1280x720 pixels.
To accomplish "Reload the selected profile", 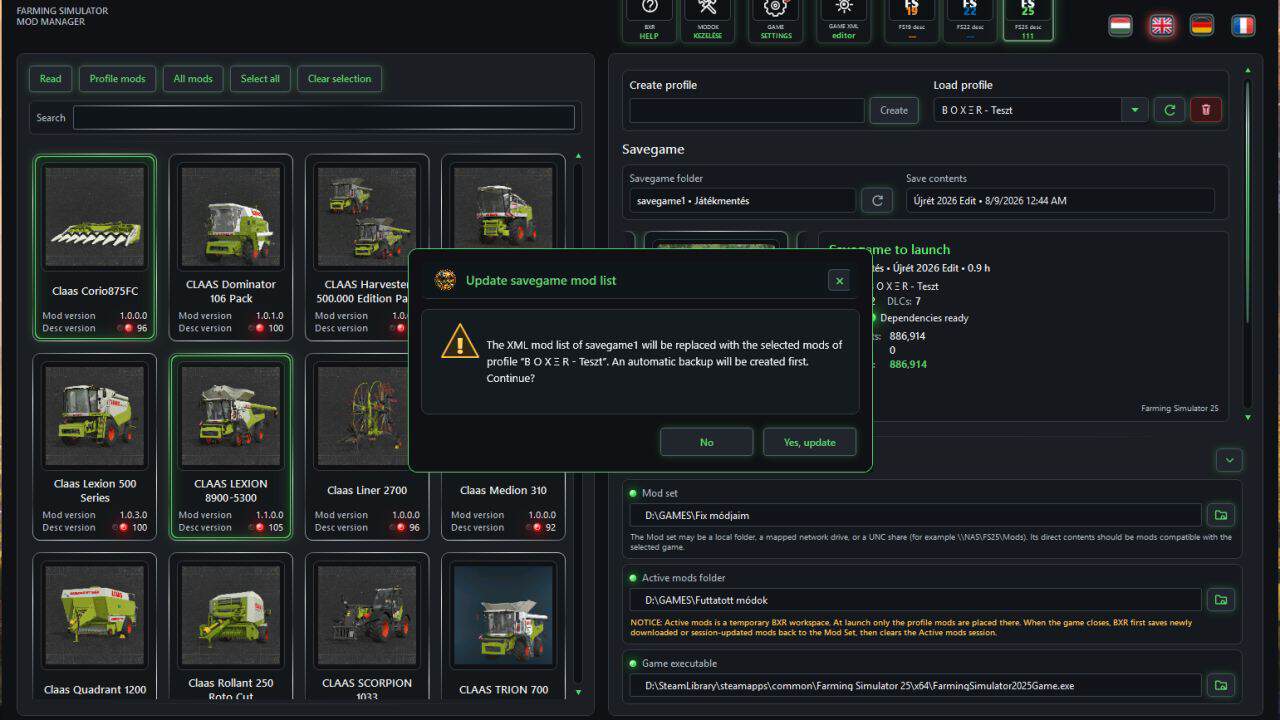I will pos(1170,110).
